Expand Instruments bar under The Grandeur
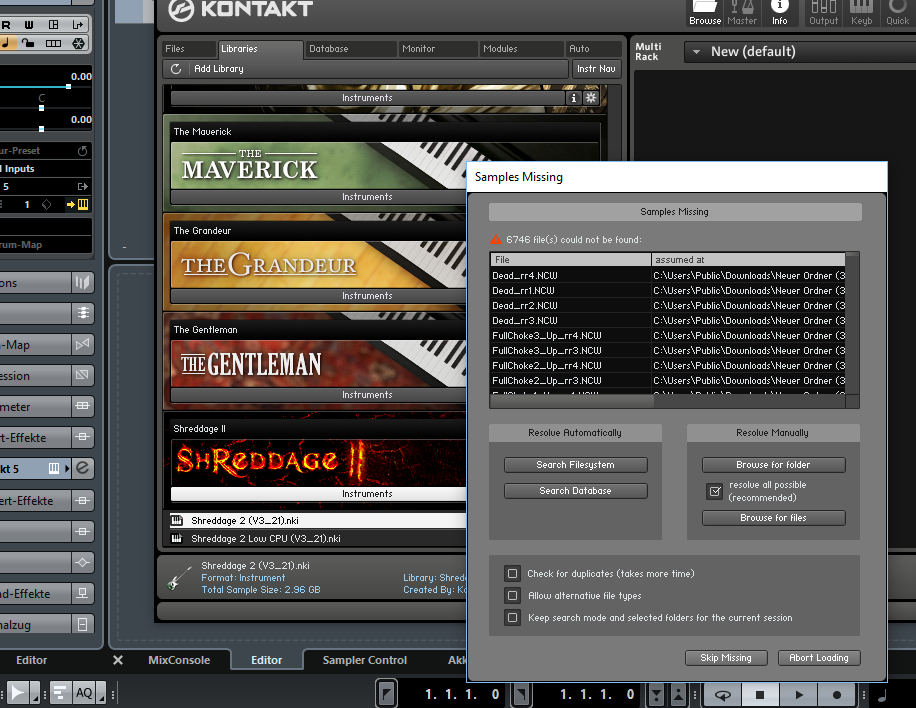916x708 pixels. point(367,296)
